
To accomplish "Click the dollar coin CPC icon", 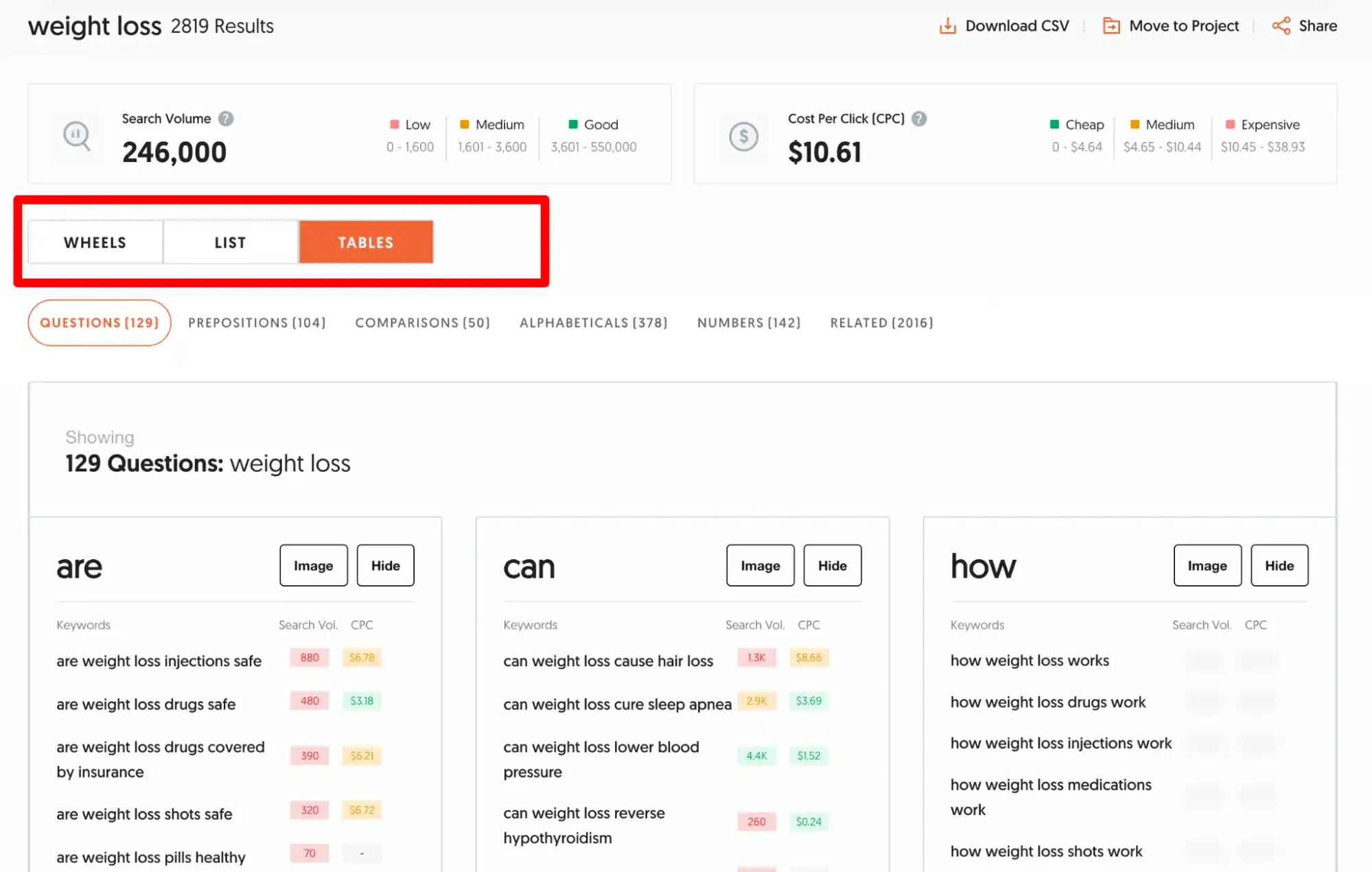I will tap(743, 137).
